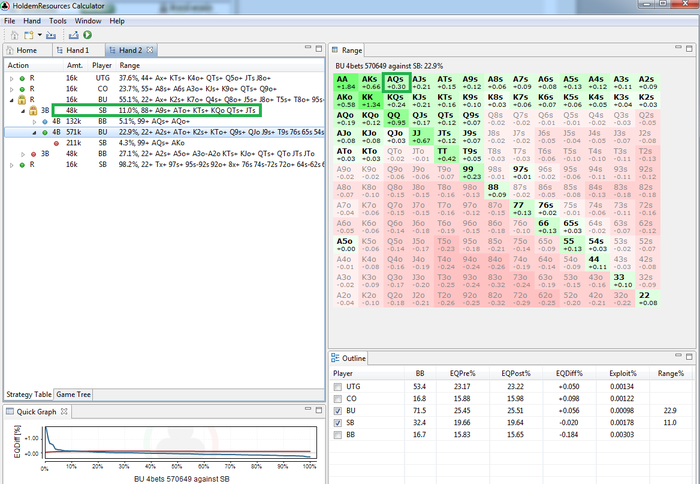Image resolution: width=700 pixels, height=484 pixels.
Task: Click the Amt. column header
Action: tap(75, 66)
